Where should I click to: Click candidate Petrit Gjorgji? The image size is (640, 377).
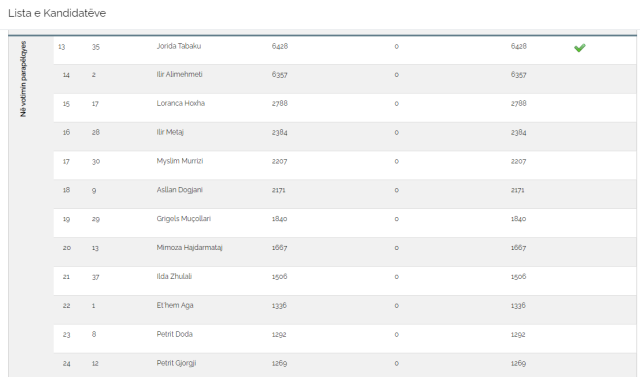pos(176,363)
